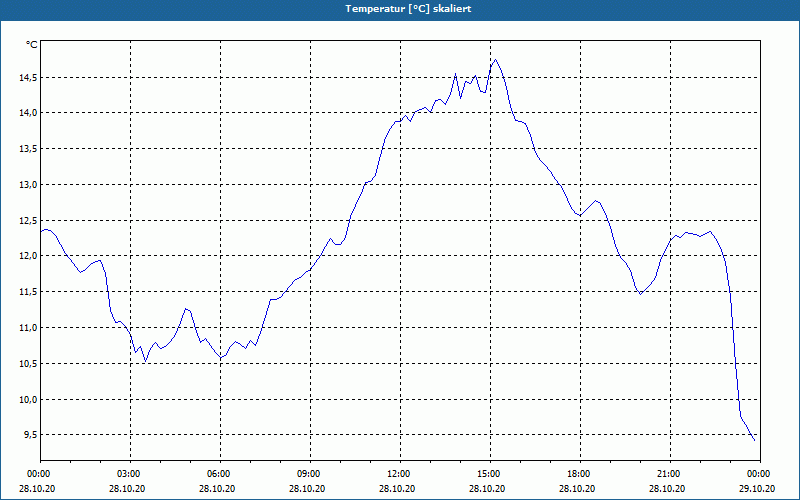Image resolution: width=800 pixels, height=500 pixels.
Task: Click the 00:00 time label dated 29.10.20
Action: pos(758,474)
